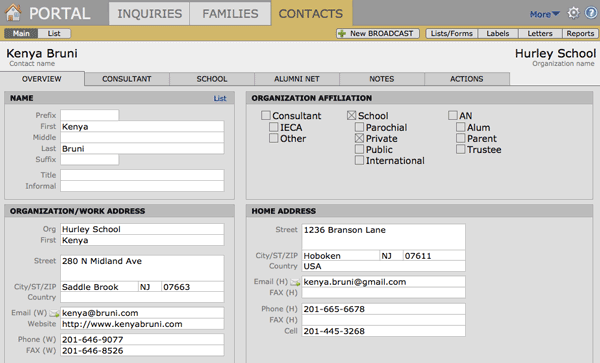Click the work email envelope icon
The image size is (600, 363).
click(54, 314)
